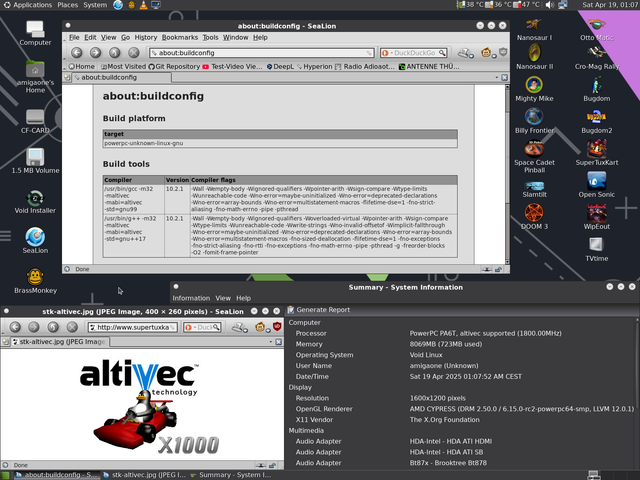Open the Tools menu in SeaLion
Viewport: 640px width, 480px height.
pos(210,37)
